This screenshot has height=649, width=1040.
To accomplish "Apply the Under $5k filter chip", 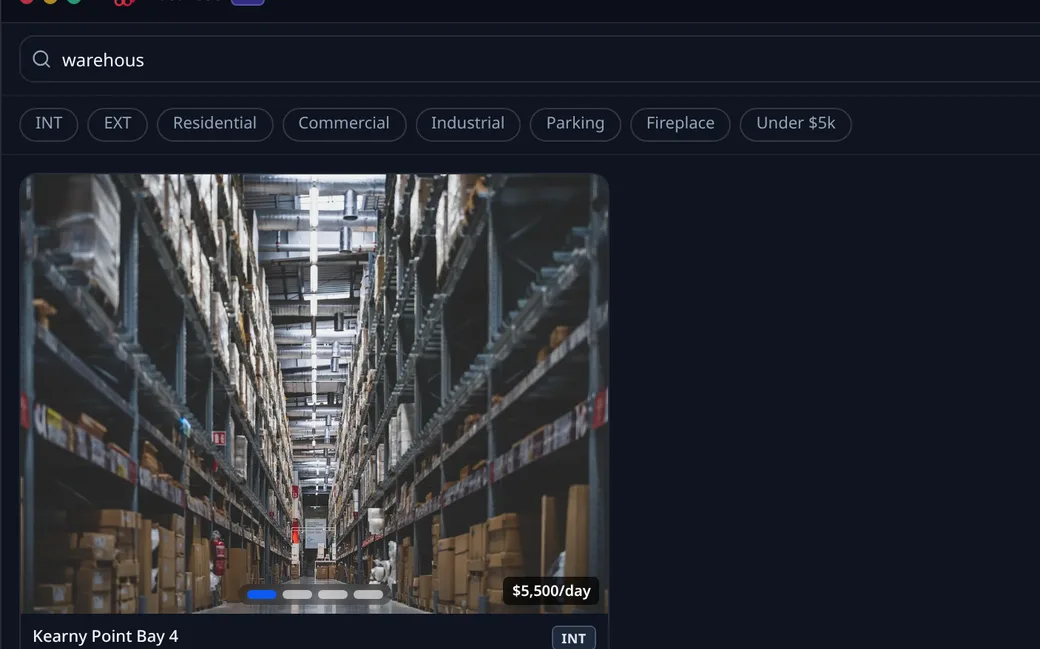I will pyautogui.click(x=796, y=124).
